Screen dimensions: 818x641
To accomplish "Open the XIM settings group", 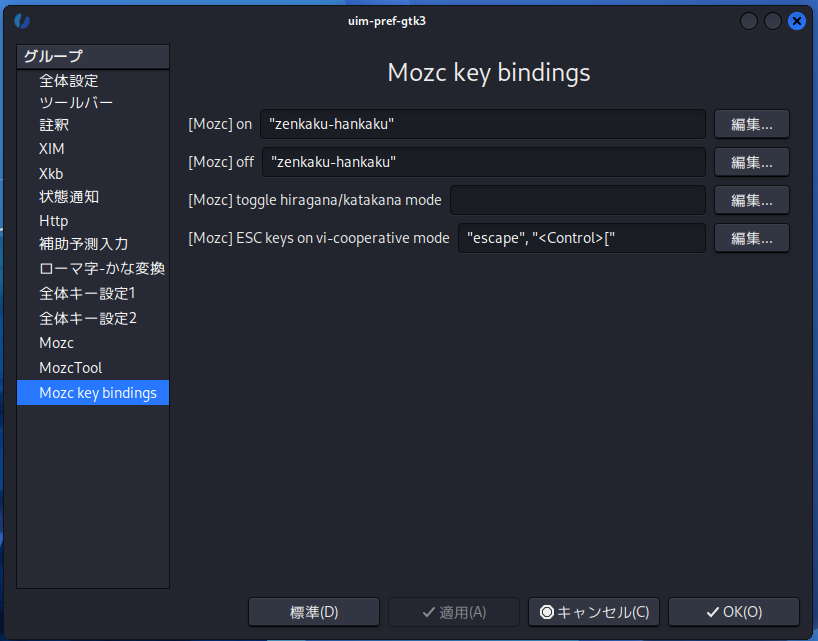I will coord(93,149).
